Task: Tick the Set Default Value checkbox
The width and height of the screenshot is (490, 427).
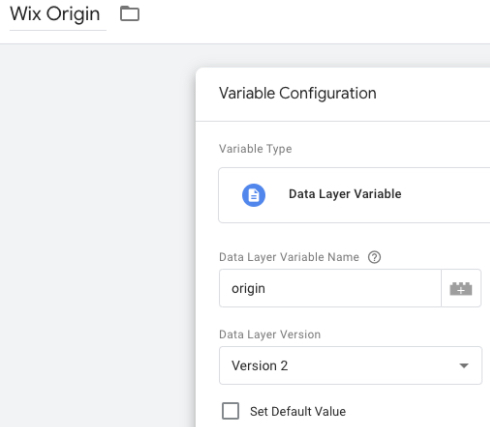Action: pos(230,411)
